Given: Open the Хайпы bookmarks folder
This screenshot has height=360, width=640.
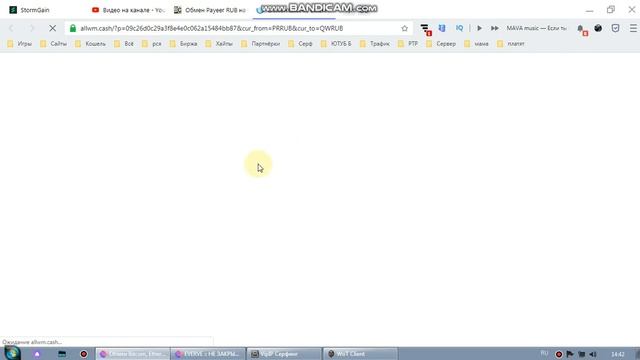Looking at the screenshot, I should point(219,44).
